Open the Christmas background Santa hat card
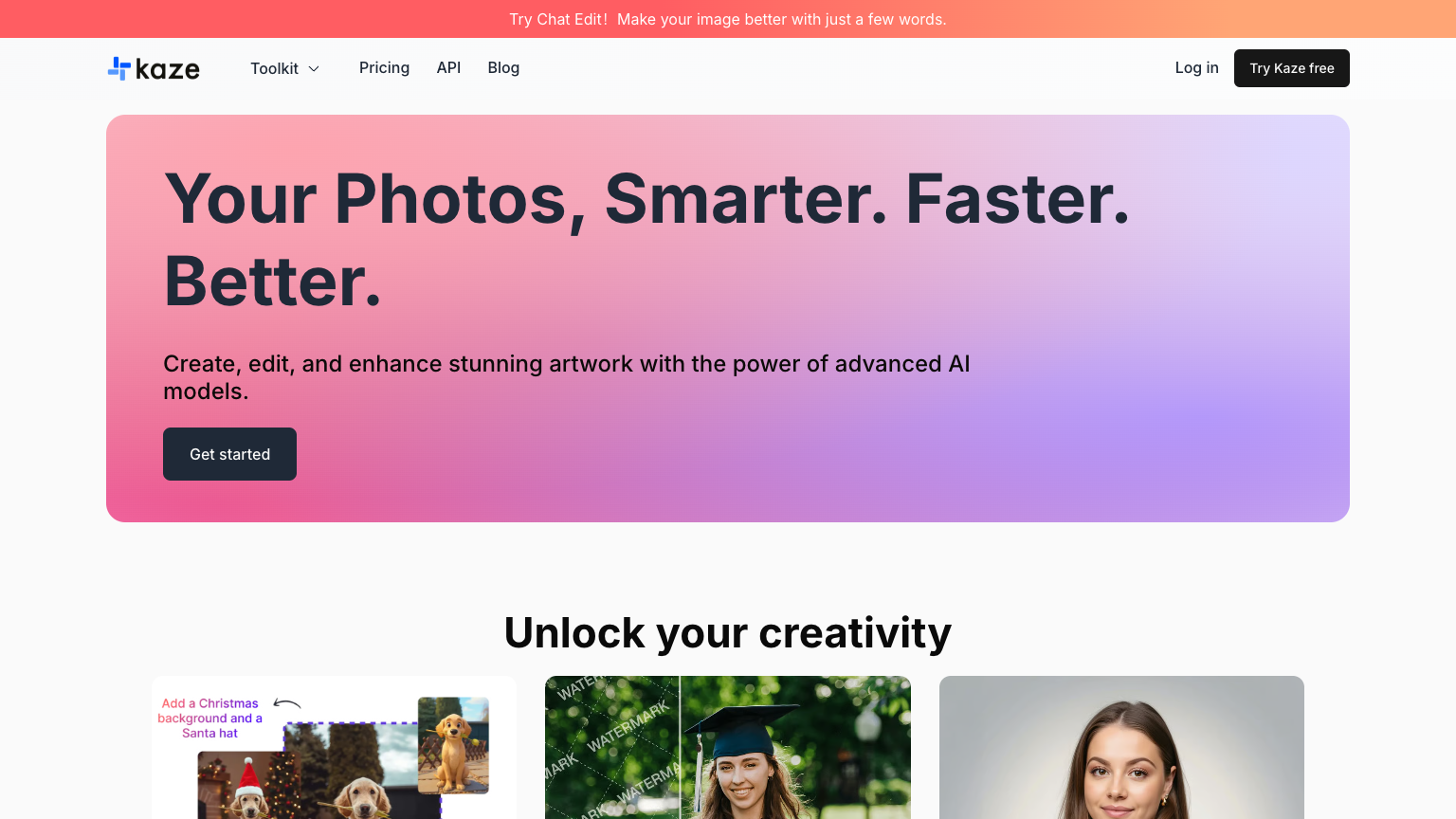The width and height of the screenshot is (1456, 819). [x=334, y=747]
